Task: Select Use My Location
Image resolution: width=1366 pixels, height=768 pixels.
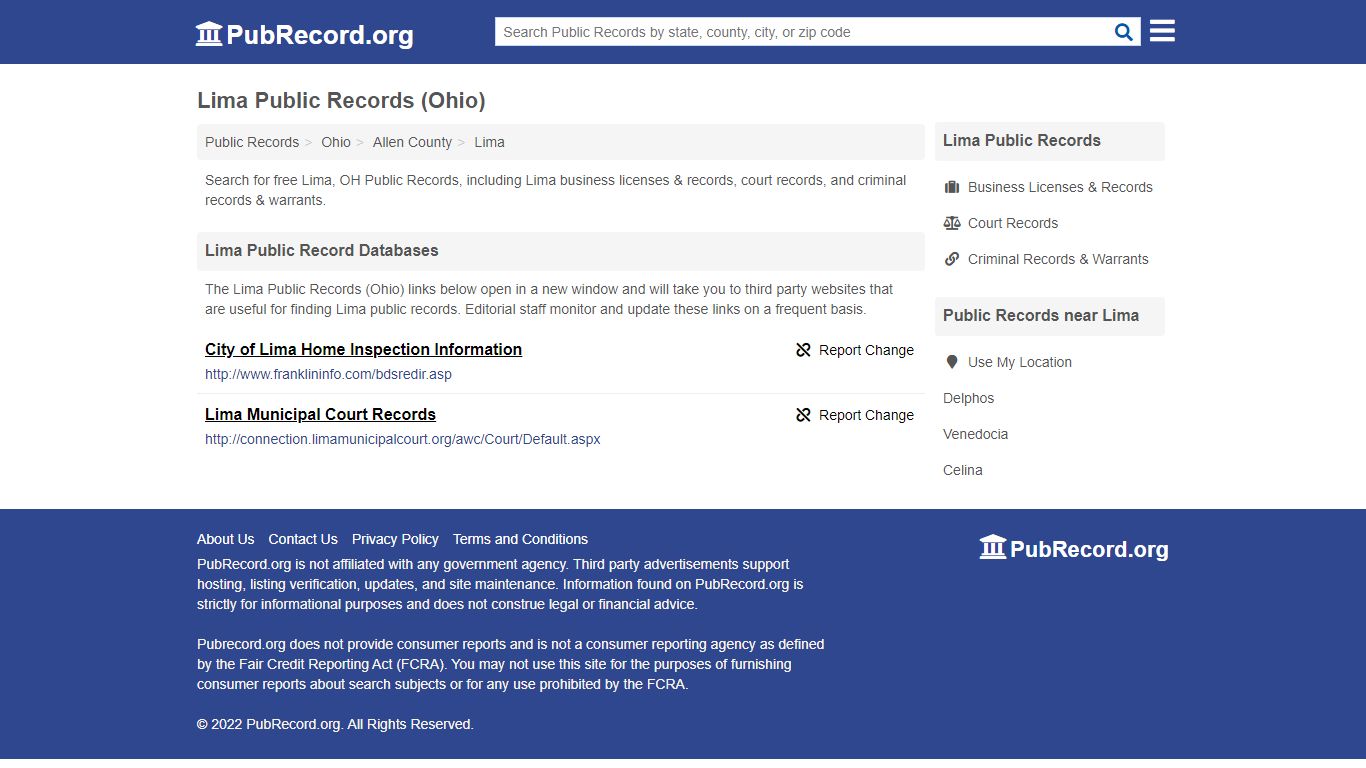Action: click(1020, 362)
